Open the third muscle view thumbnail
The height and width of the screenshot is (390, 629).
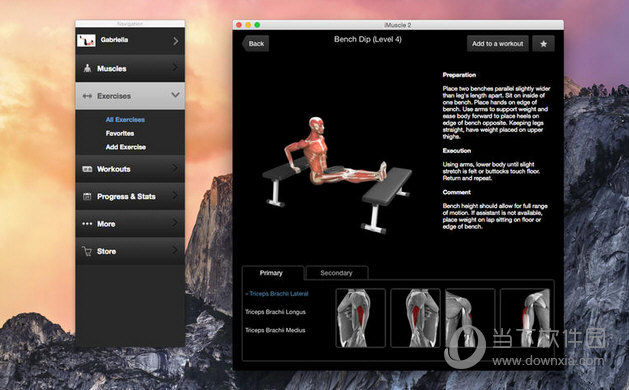click(470, 318)
